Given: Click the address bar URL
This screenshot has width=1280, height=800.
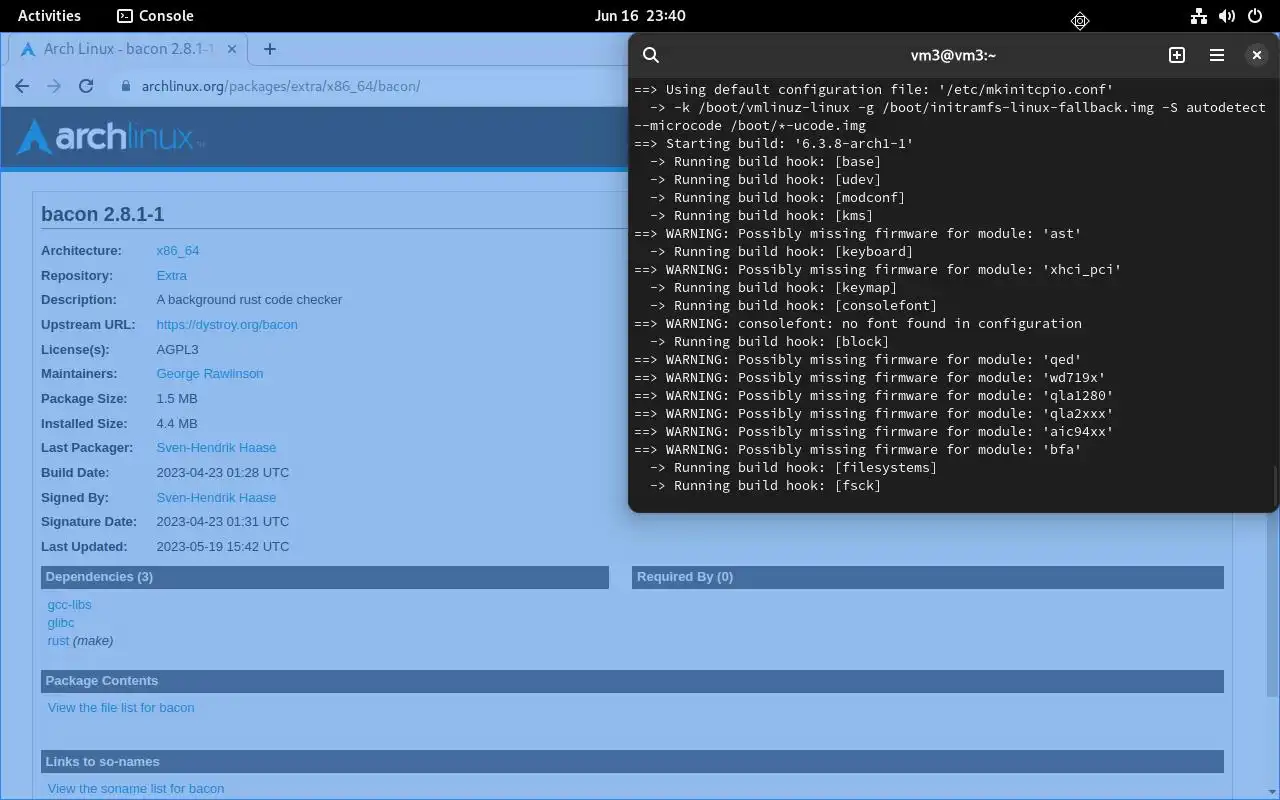Looking at the screenshot, I should pyautogui.click(x=281, y=86).
